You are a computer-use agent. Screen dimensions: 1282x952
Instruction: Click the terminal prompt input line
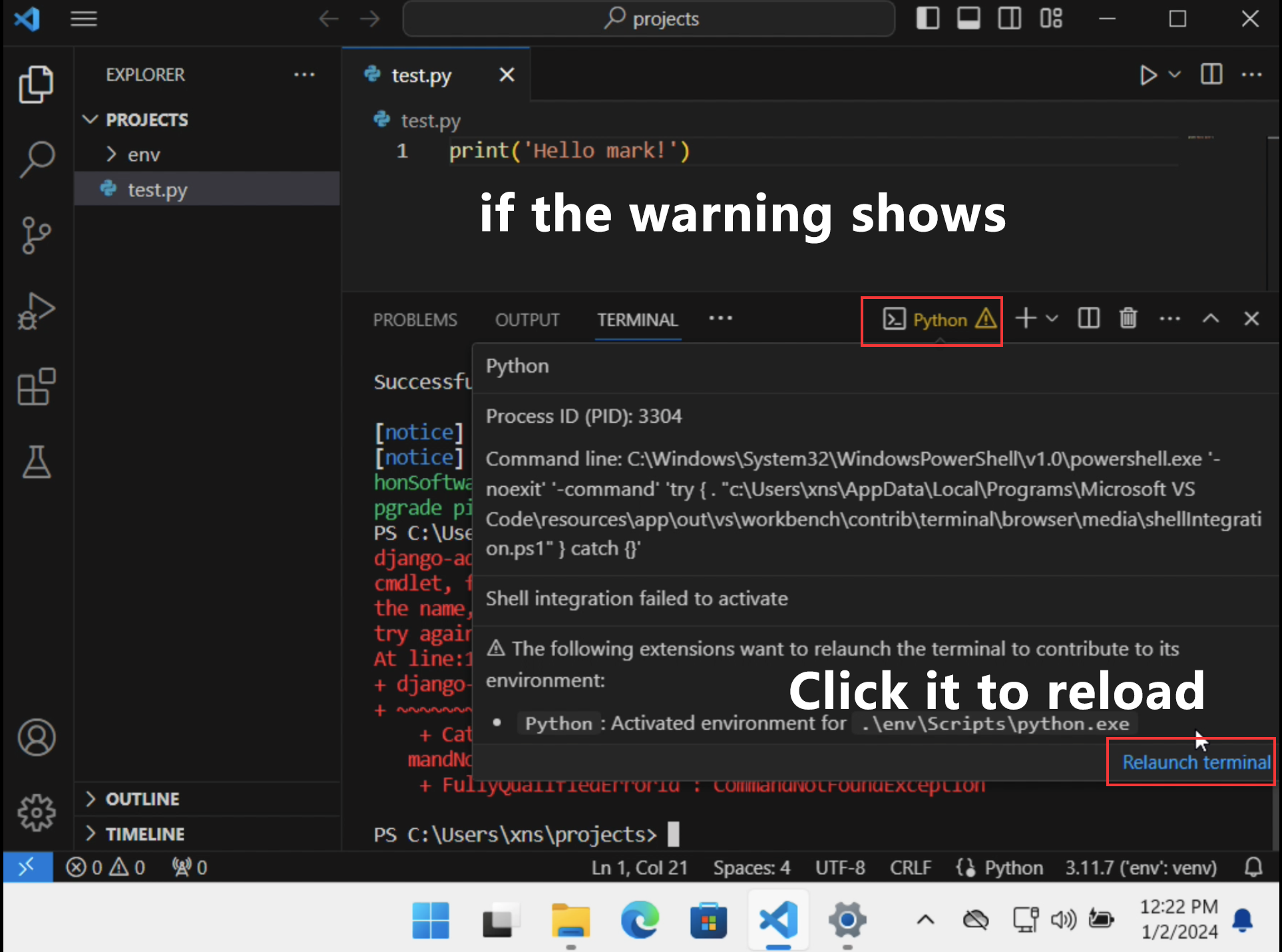[526, 834]
